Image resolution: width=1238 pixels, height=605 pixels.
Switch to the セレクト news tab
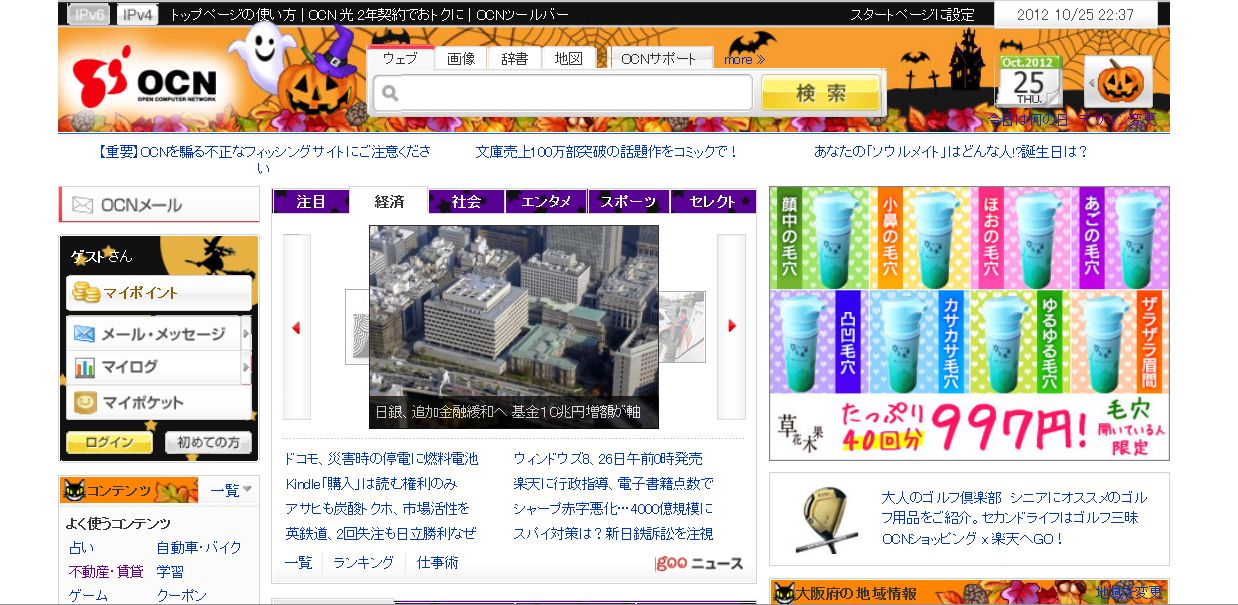click(712, 201)
